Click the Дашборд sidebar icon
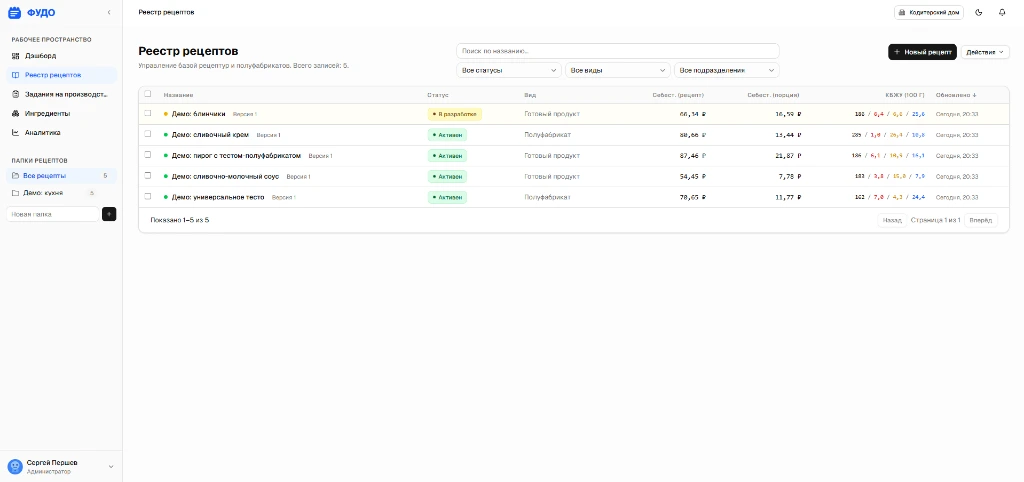 click(x=15, y=56)
